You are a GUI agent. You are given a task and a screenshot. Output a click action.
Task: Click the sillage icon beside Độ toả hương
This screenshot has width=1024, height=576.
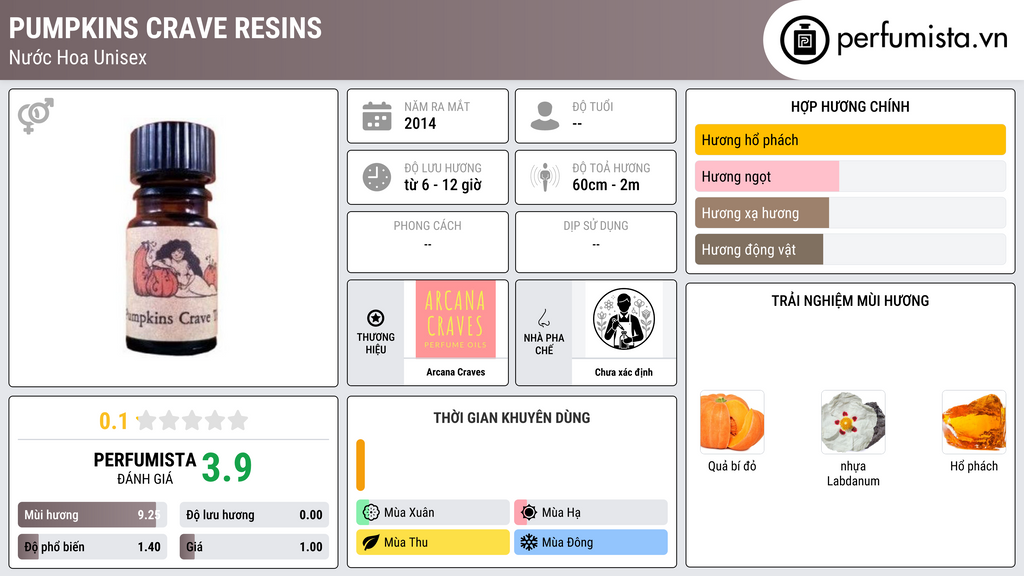click(545, 177)
